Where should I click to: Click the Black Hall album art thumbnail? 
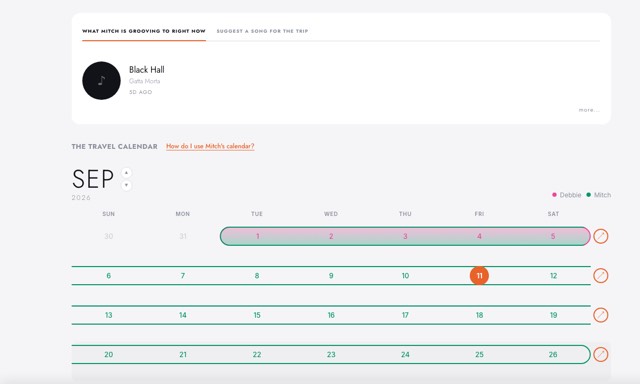(101, 80)
